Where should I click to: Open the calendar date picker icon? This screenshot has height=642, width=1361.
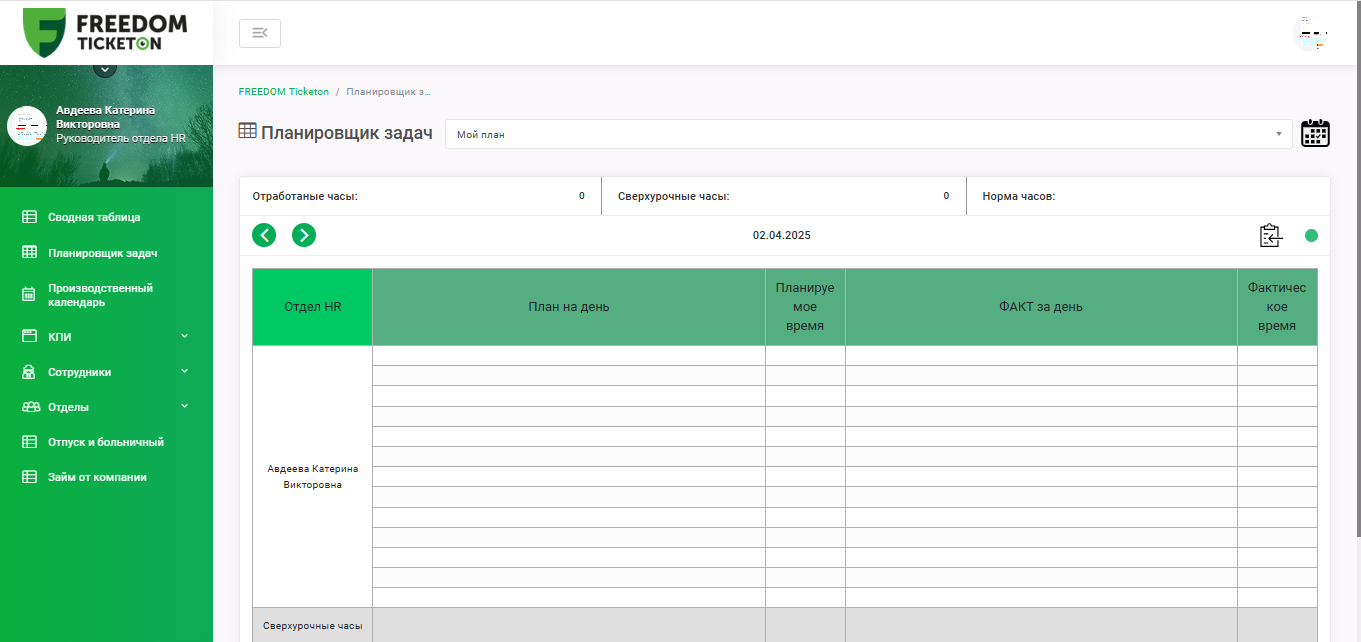click(x=1315, y=133)
